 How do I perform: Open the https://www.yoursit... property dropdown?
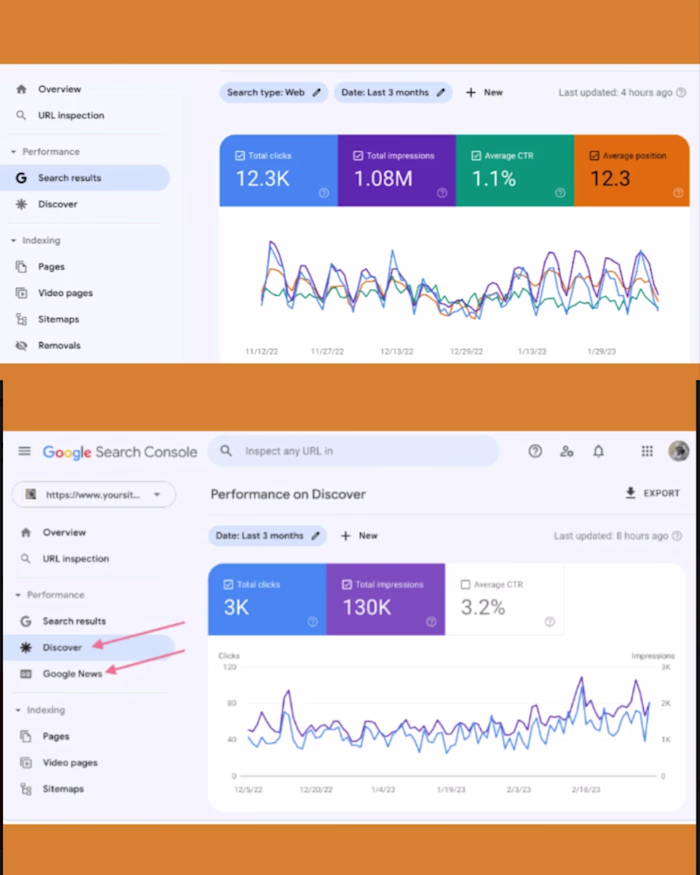pos(94,494)
